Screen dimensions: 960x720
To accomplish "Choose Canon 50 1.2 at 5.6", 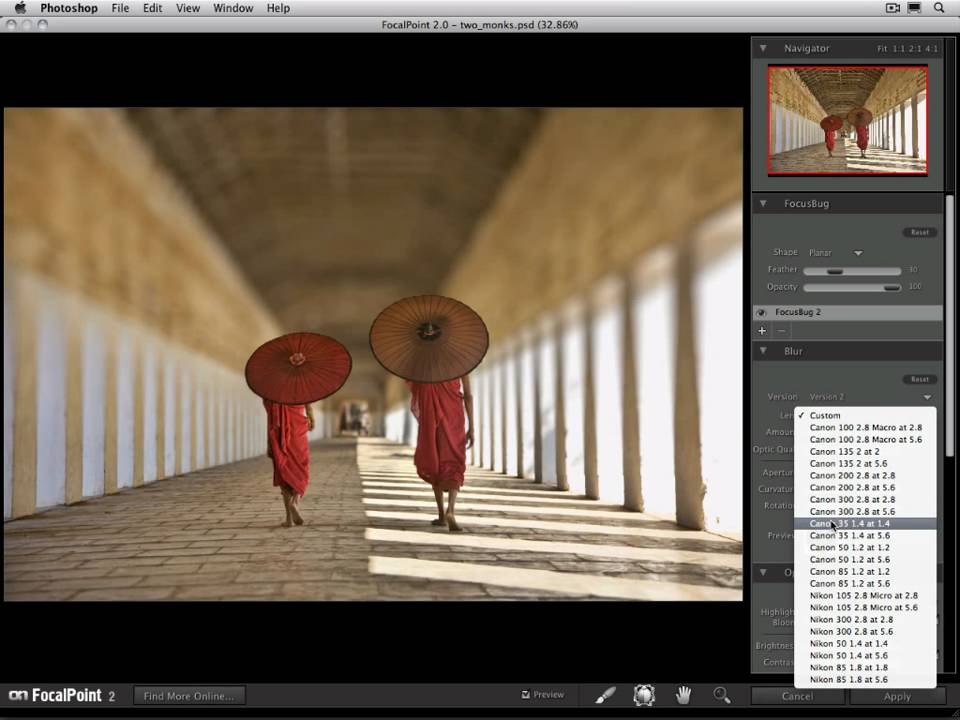I will 865,560.
